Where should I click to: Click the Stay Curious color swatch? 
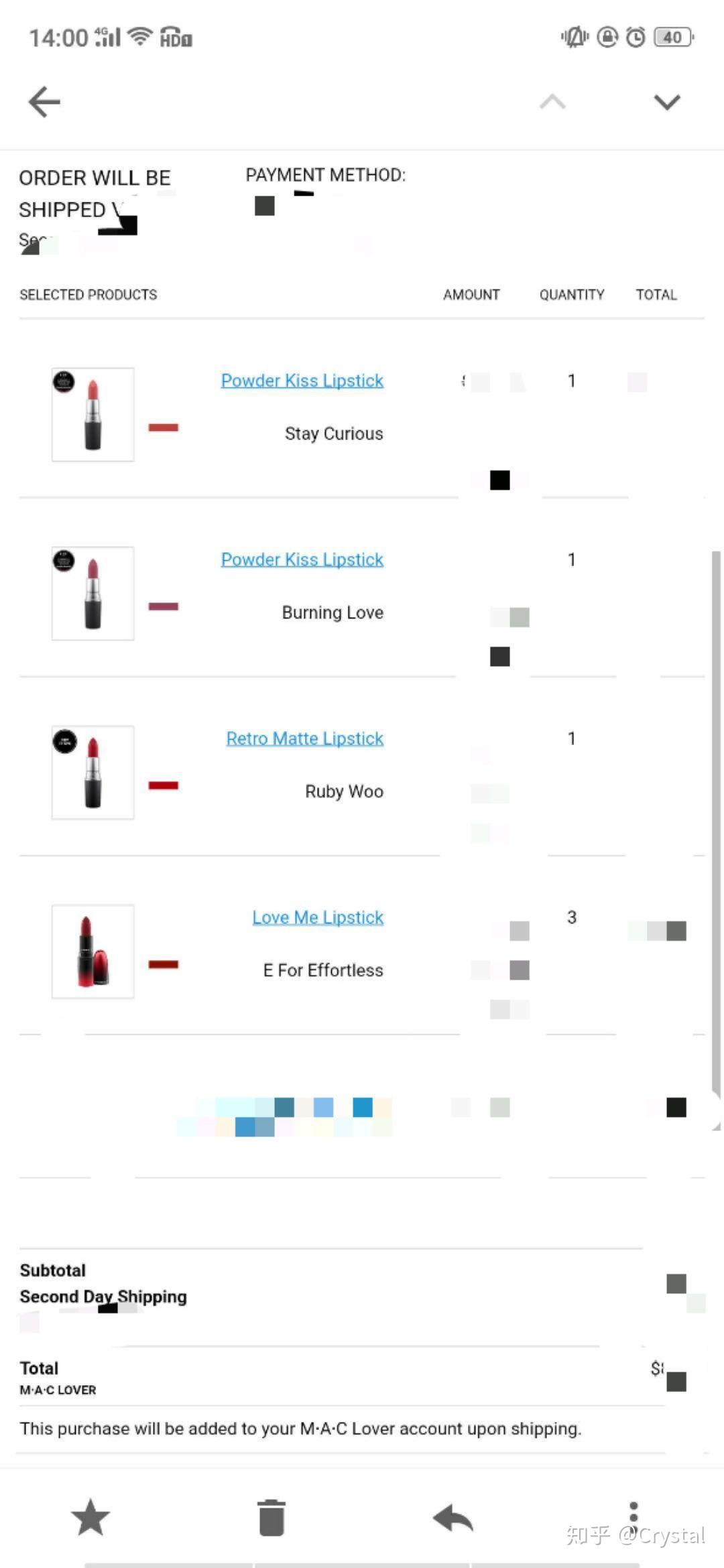[164, 428]
